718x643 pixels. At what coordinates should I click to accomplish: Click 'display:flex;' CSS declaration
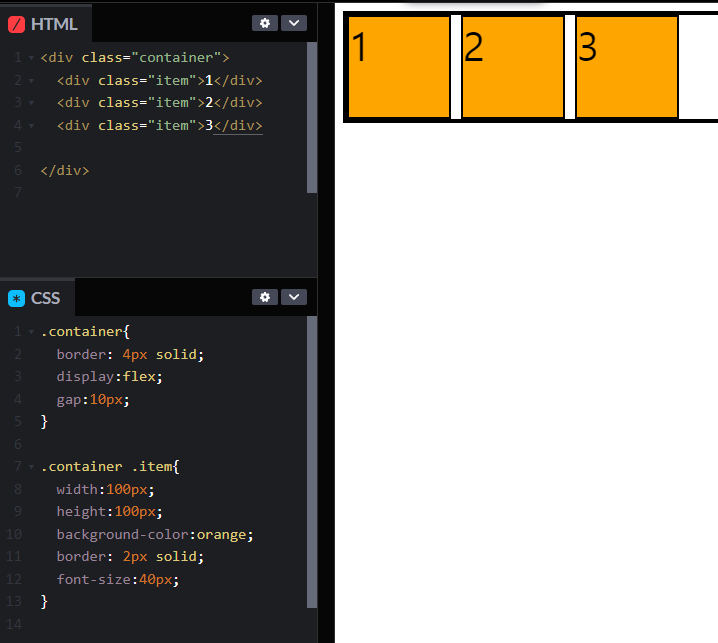tap(109, 377)
